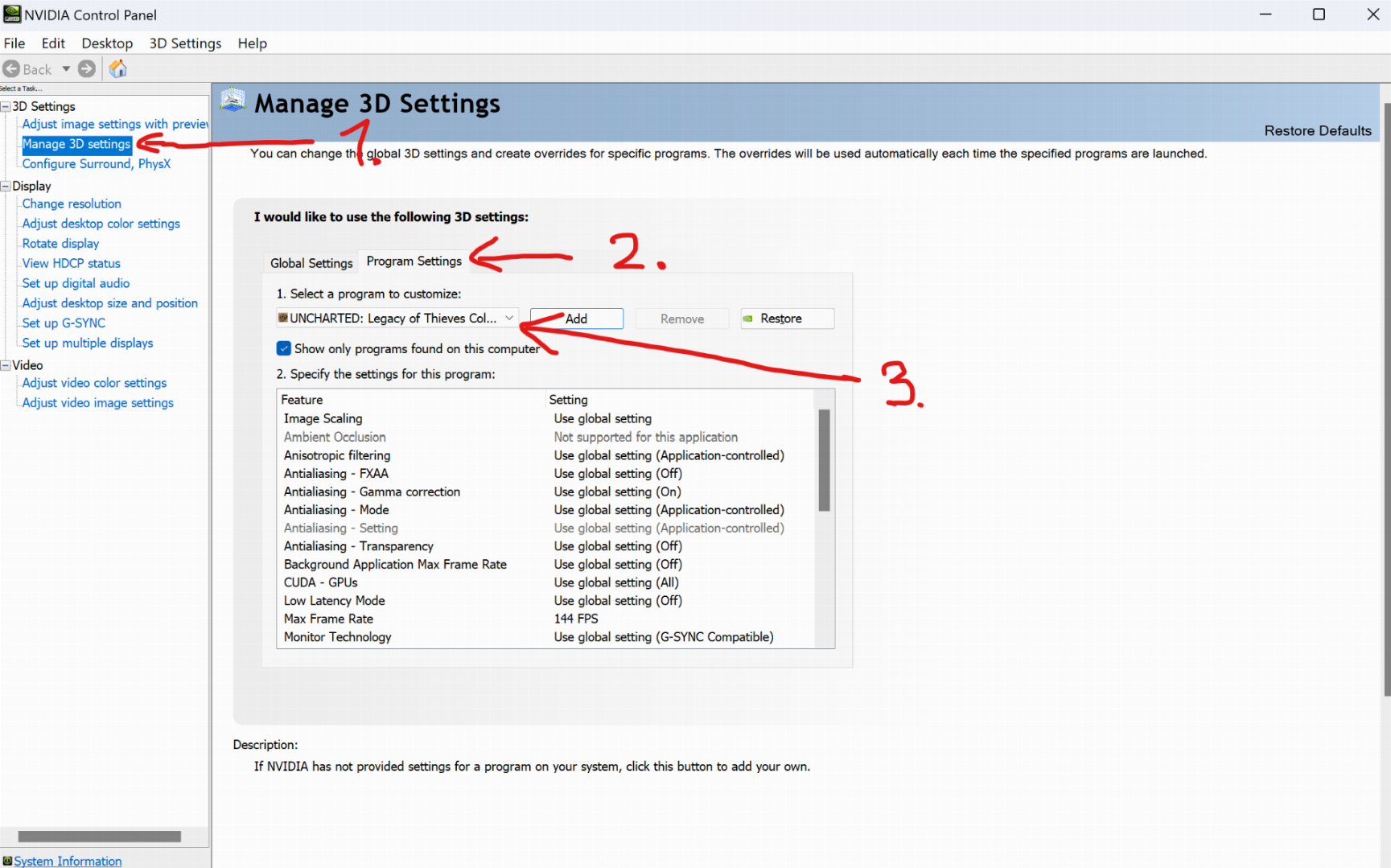Select Antialiasing - Transparency row
1391x868 pixels.
pyautogui.click(x=546, y=546)
